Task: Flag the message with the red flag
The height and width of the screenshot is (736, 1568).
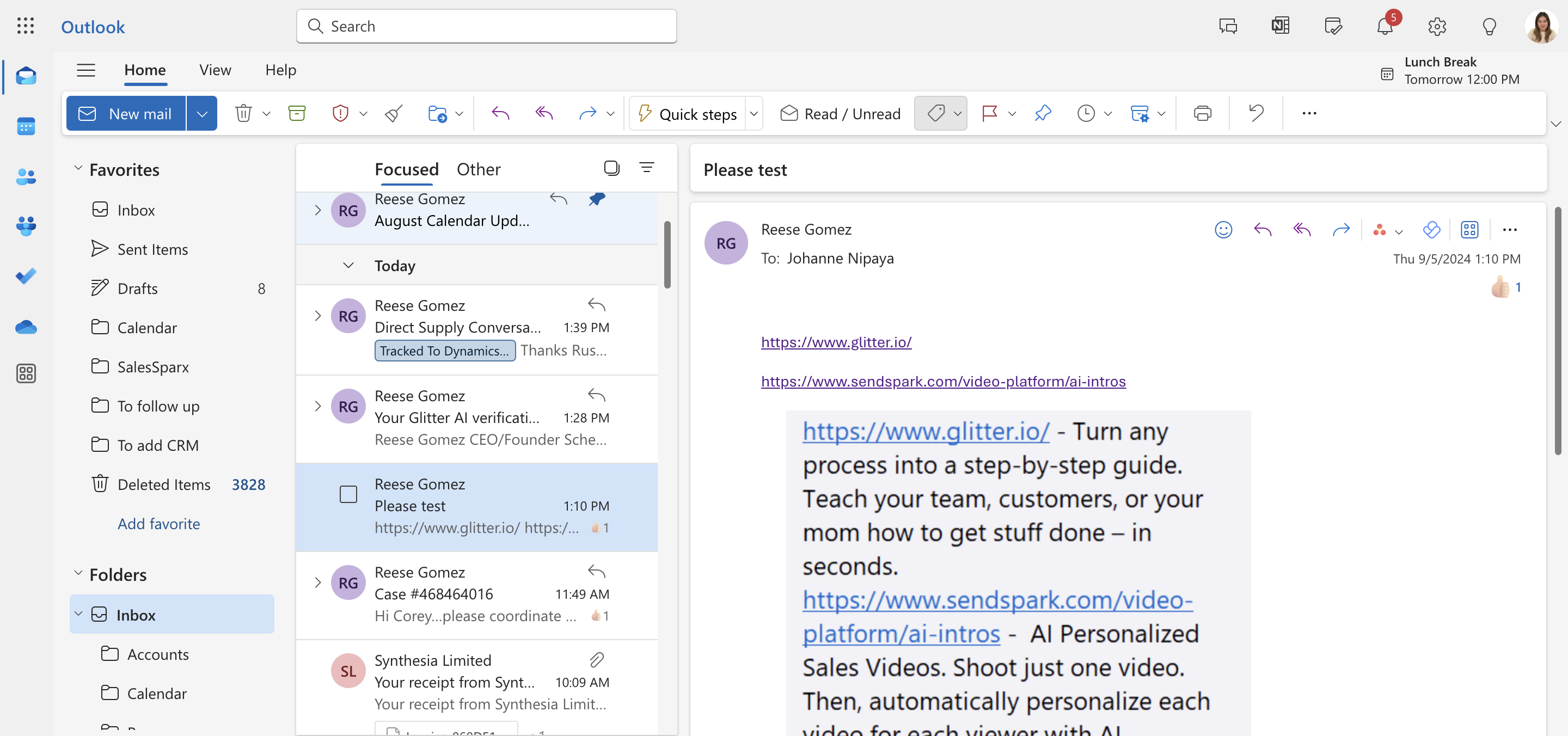Action: [x=990, y=113]
